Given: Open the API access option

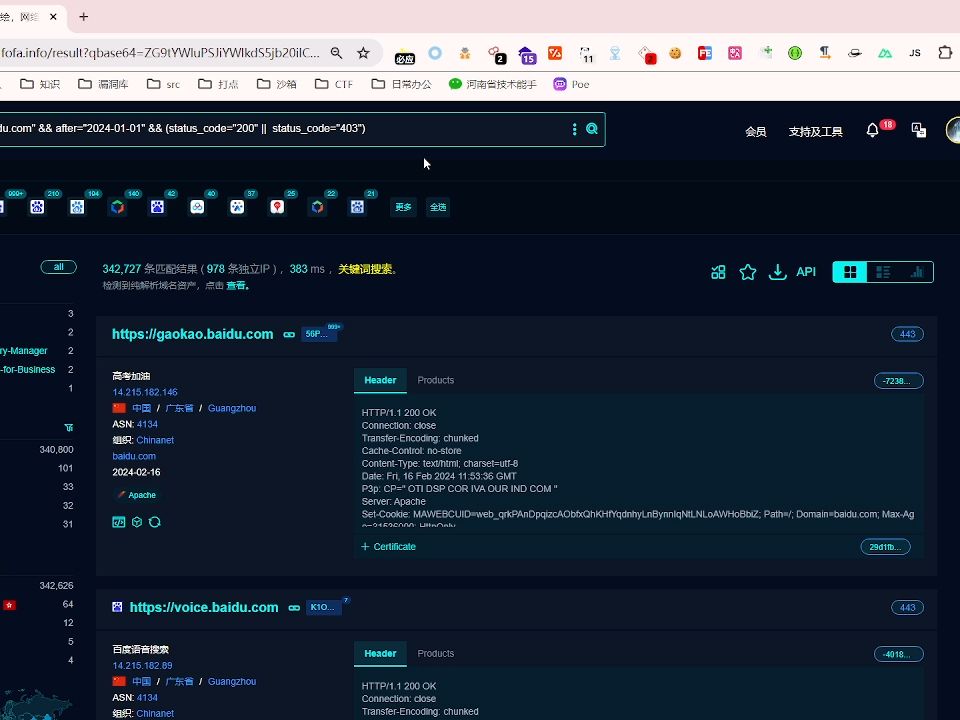Looking at the screenshot, I should coord(806,271).
